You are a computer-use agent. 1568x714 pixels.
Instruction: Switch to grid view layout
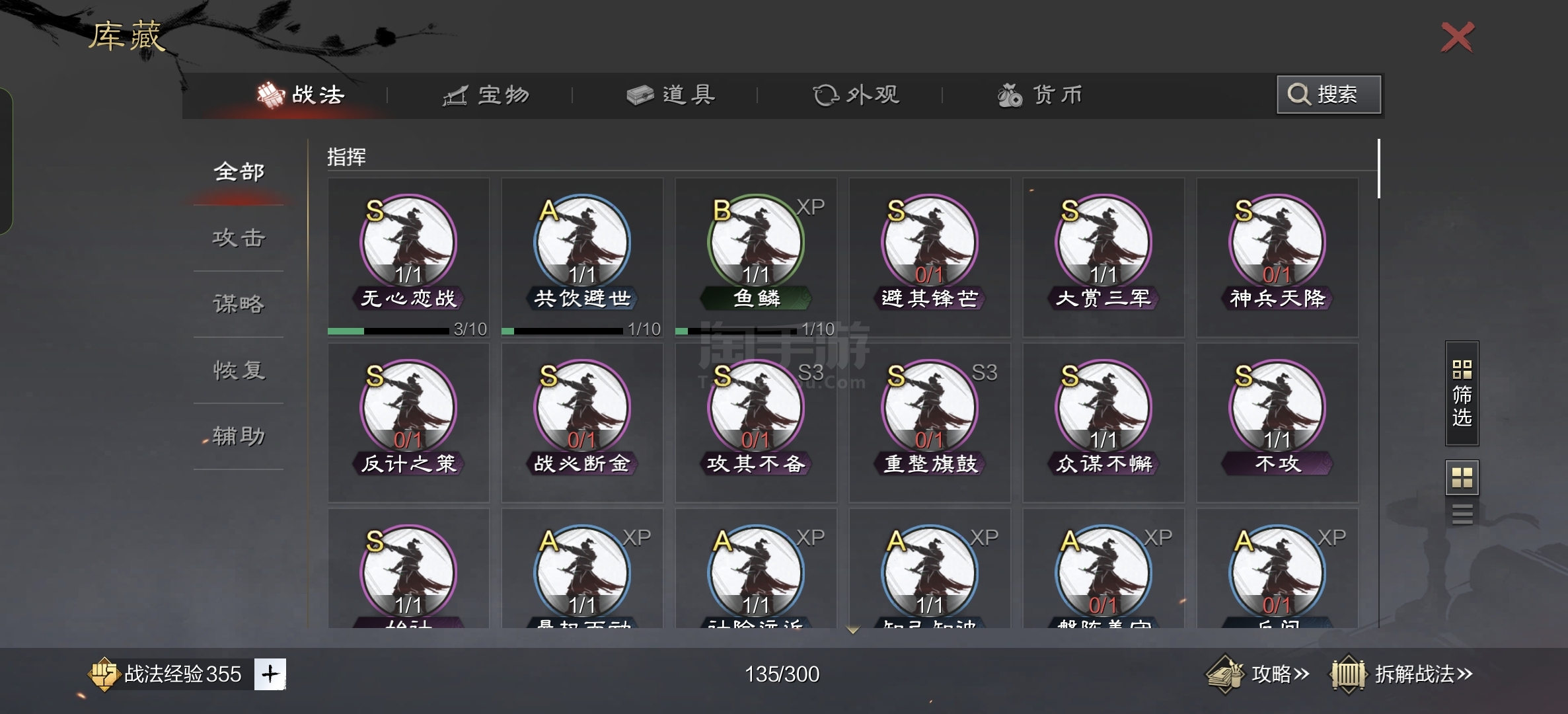[1462, 477]
